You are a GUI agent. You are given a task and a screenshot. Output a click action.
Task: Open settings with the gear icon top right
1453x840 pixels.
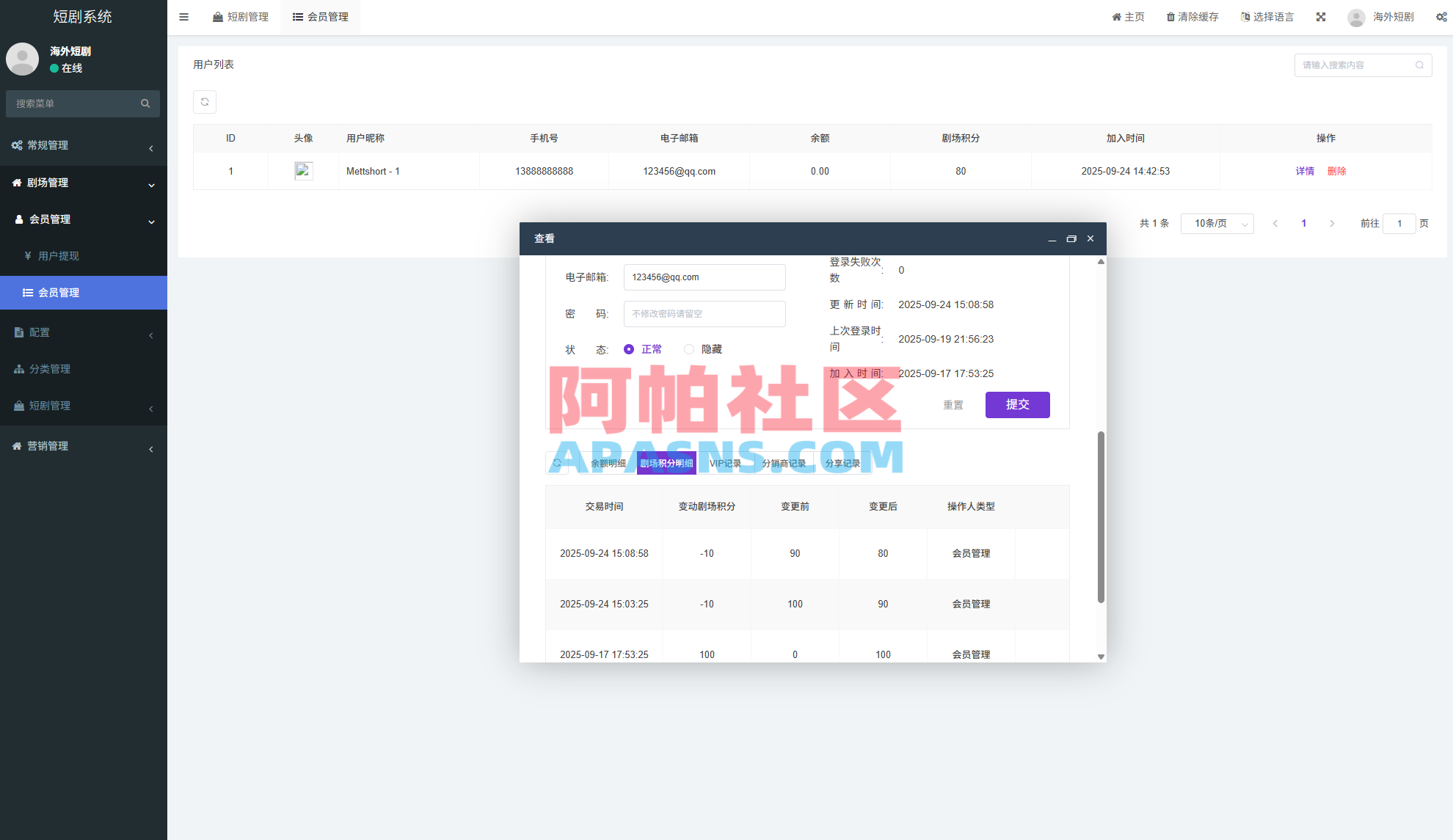tap(1441, 16)
